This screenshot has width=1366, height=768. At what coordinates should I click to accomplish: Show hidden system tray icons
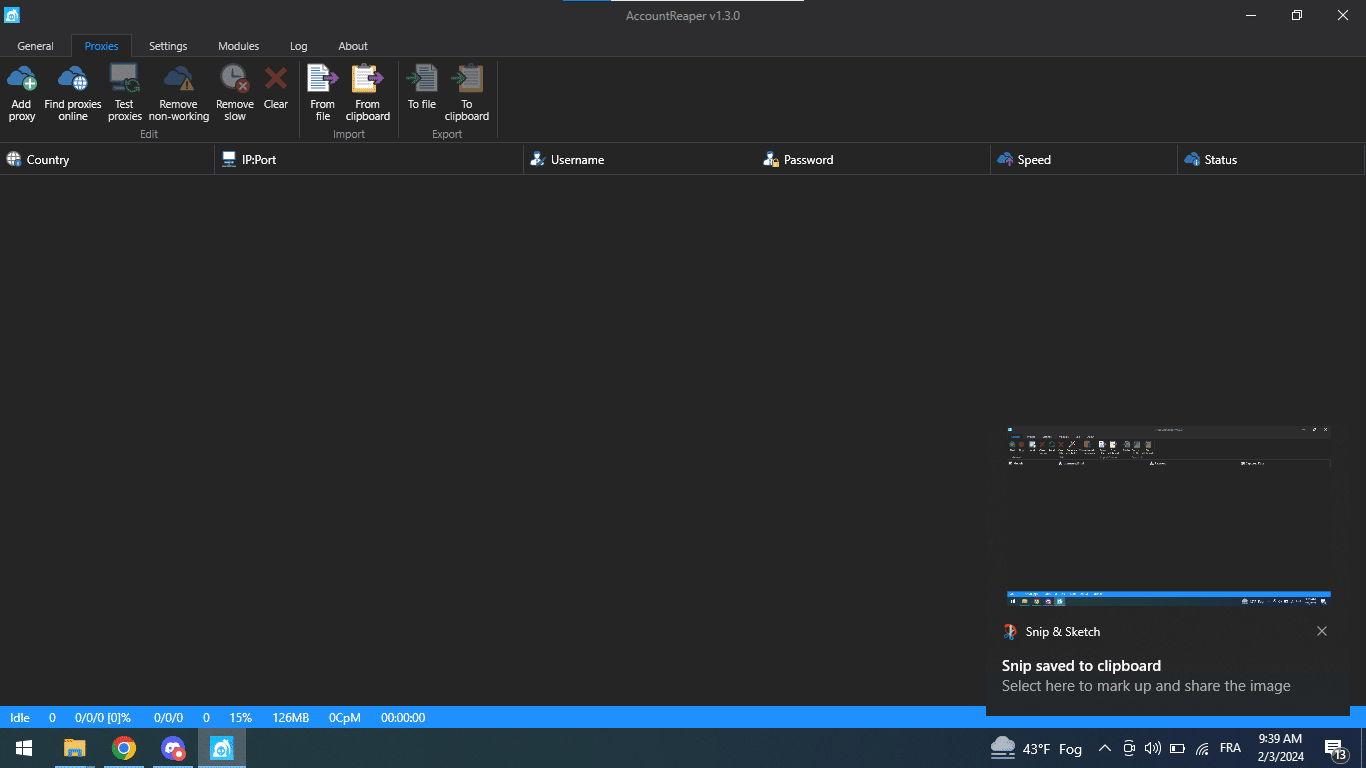point(1105,748)
